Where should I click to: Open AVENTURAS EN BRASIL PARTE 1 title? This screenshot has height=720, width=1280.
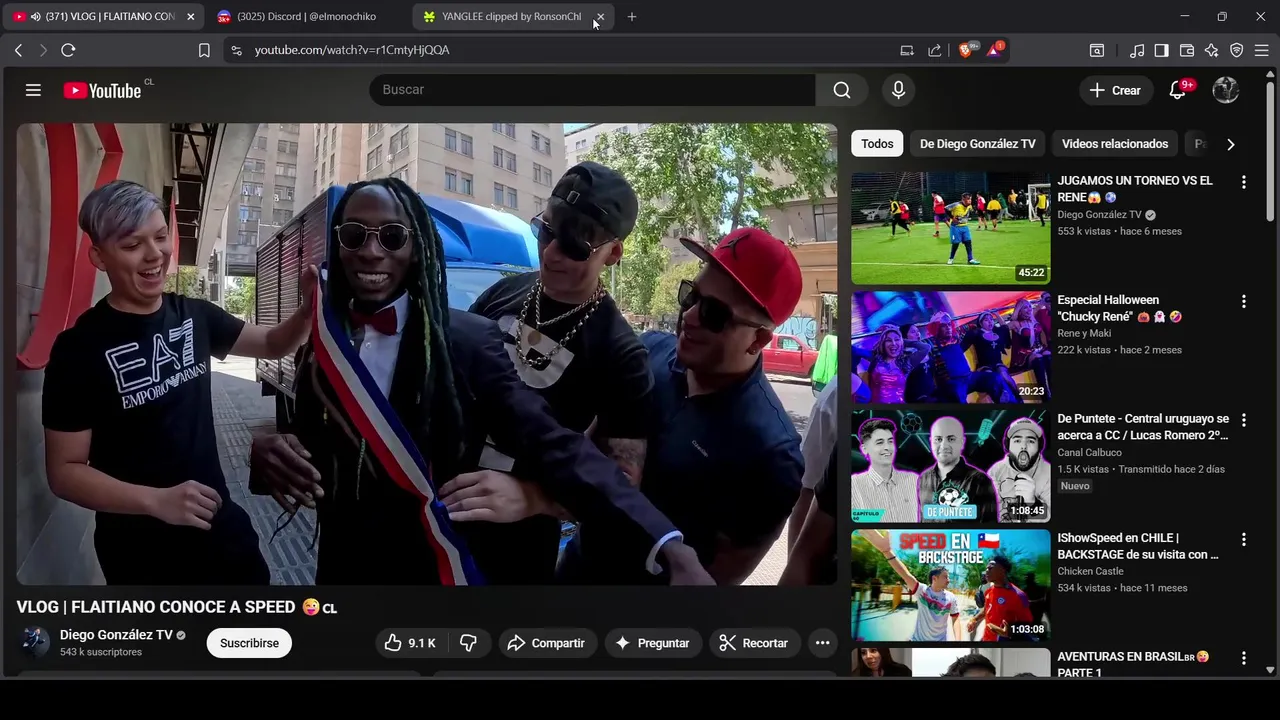[x=1133, y=665]
